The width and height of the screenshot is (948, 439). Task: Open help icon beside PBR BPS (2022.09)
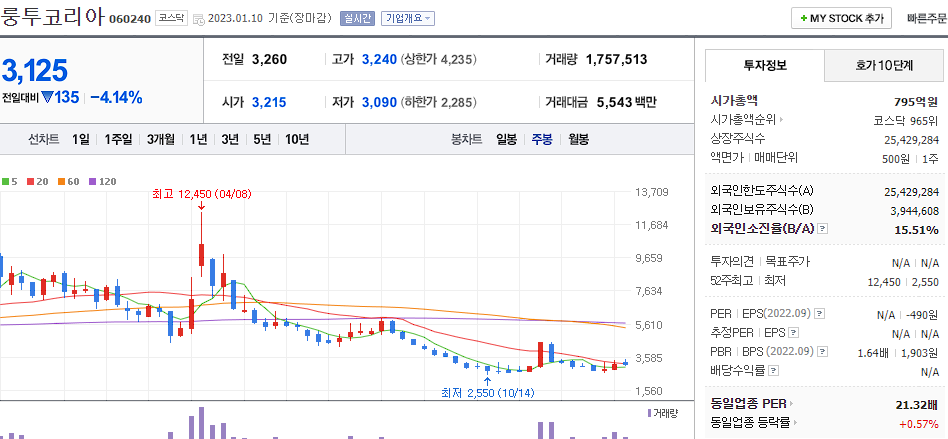point(823,351)
